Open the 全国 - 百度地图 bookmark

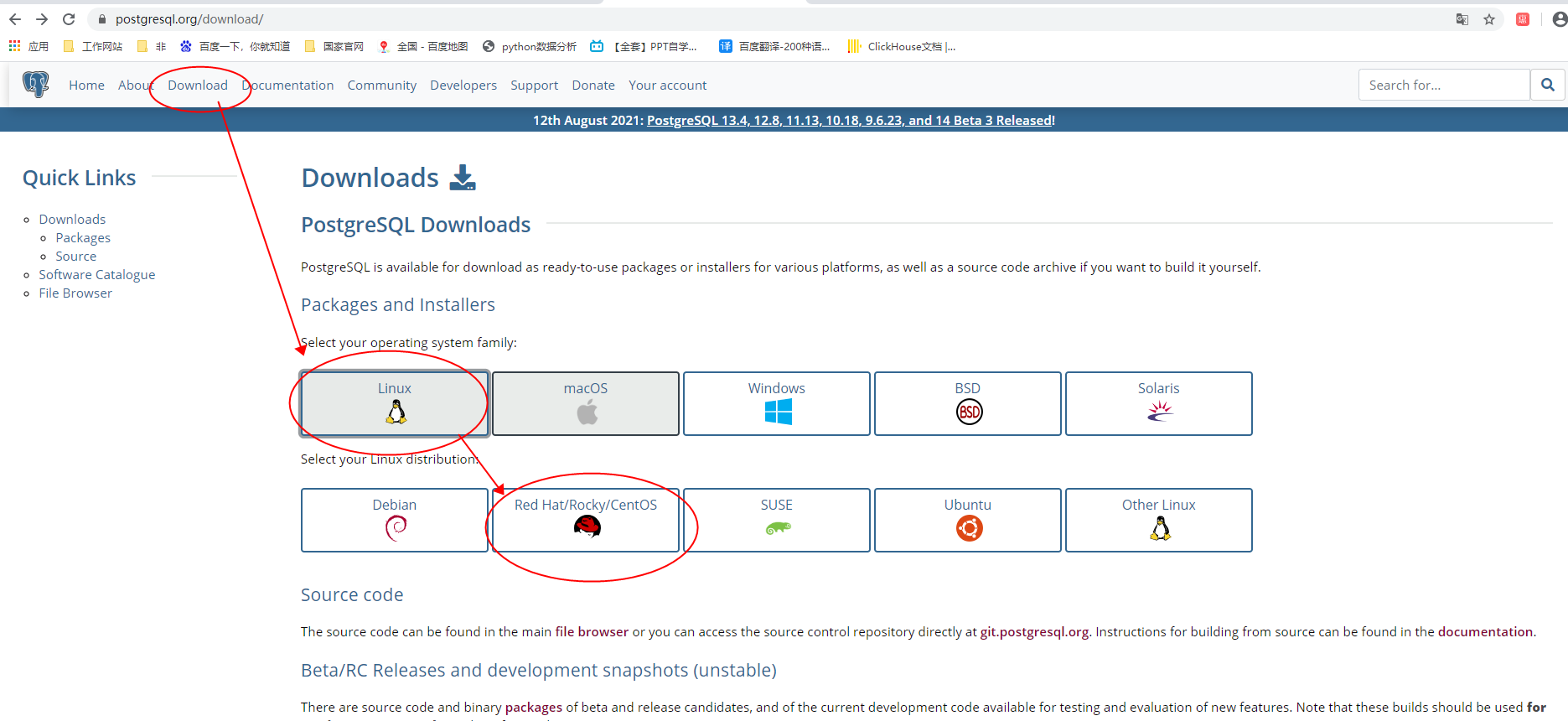(x=423, y=46)
